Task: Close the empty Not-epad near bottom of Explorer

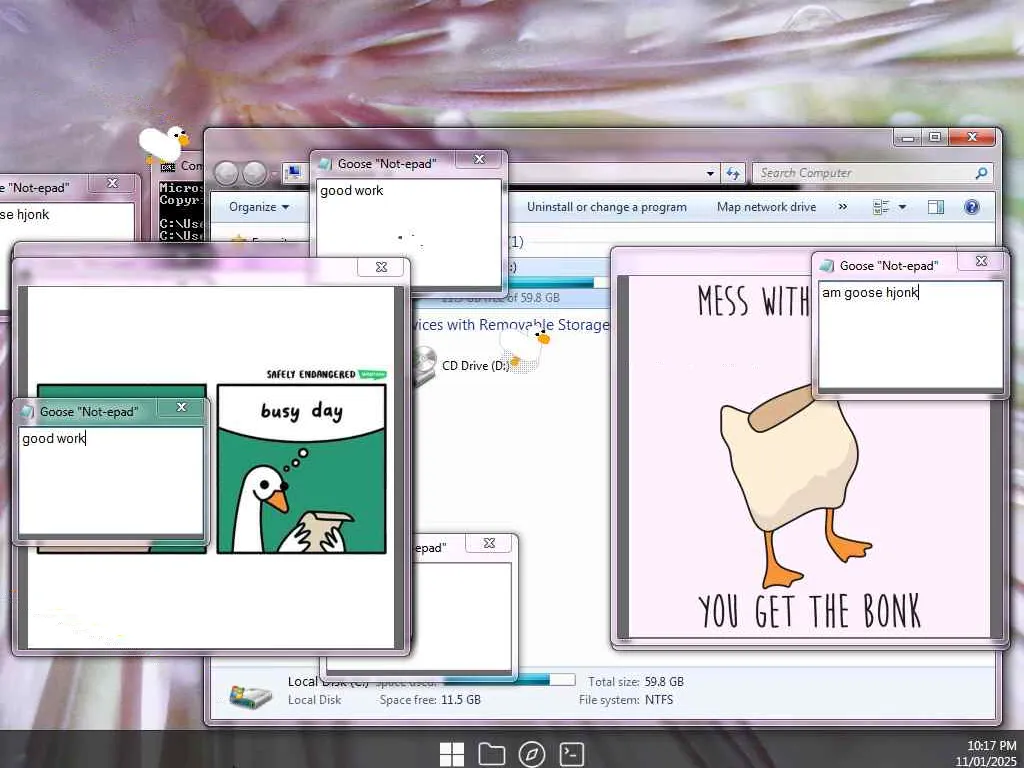Action: (488, 543)
